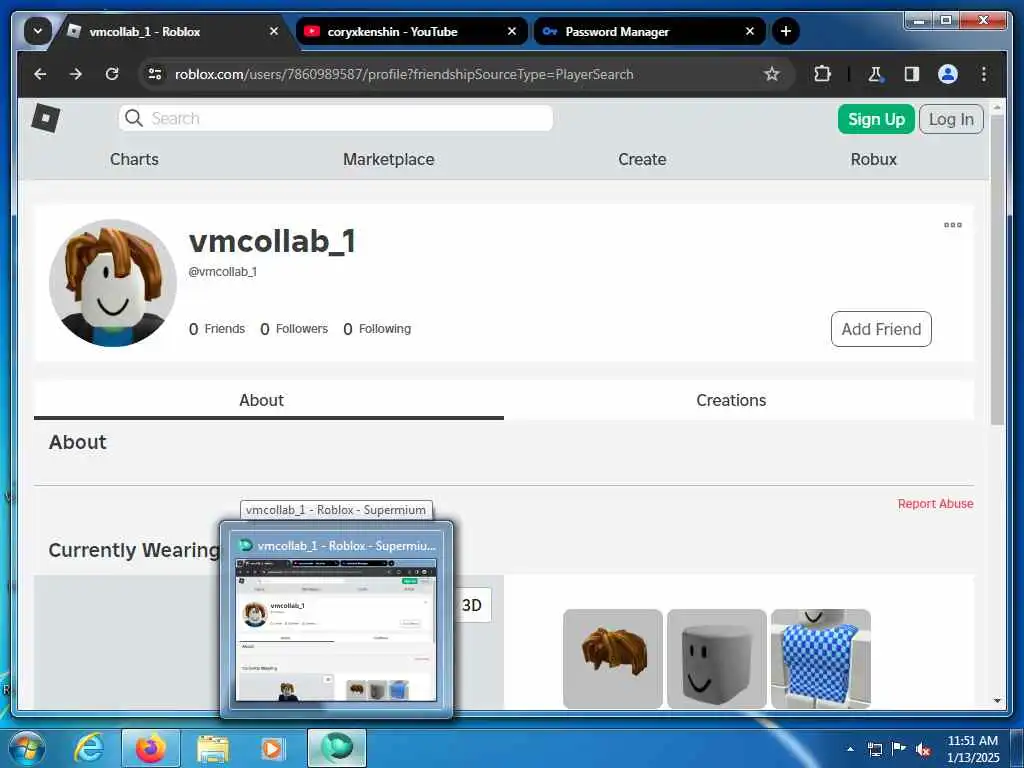The height and width of the screenshot is (768, 1024).
Task: Open the blue checkered shirt item thumbnail
Action: click(x=820, y=659)
